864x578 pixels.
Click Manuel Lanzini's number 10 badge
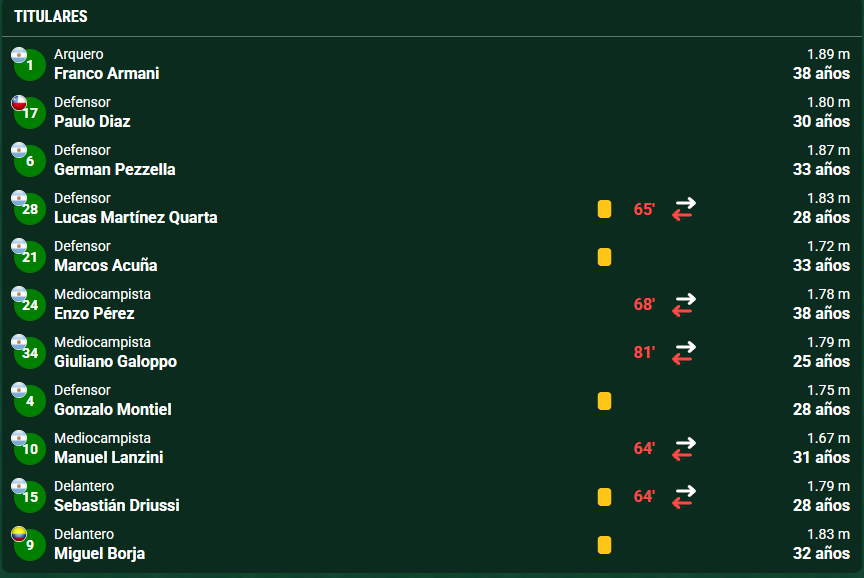(x=29, y=448)
